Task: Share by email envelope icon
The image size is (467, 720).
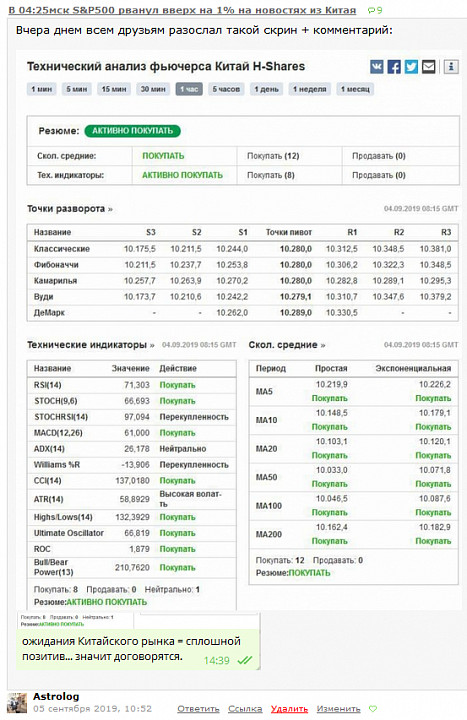Action: point(428,67)
